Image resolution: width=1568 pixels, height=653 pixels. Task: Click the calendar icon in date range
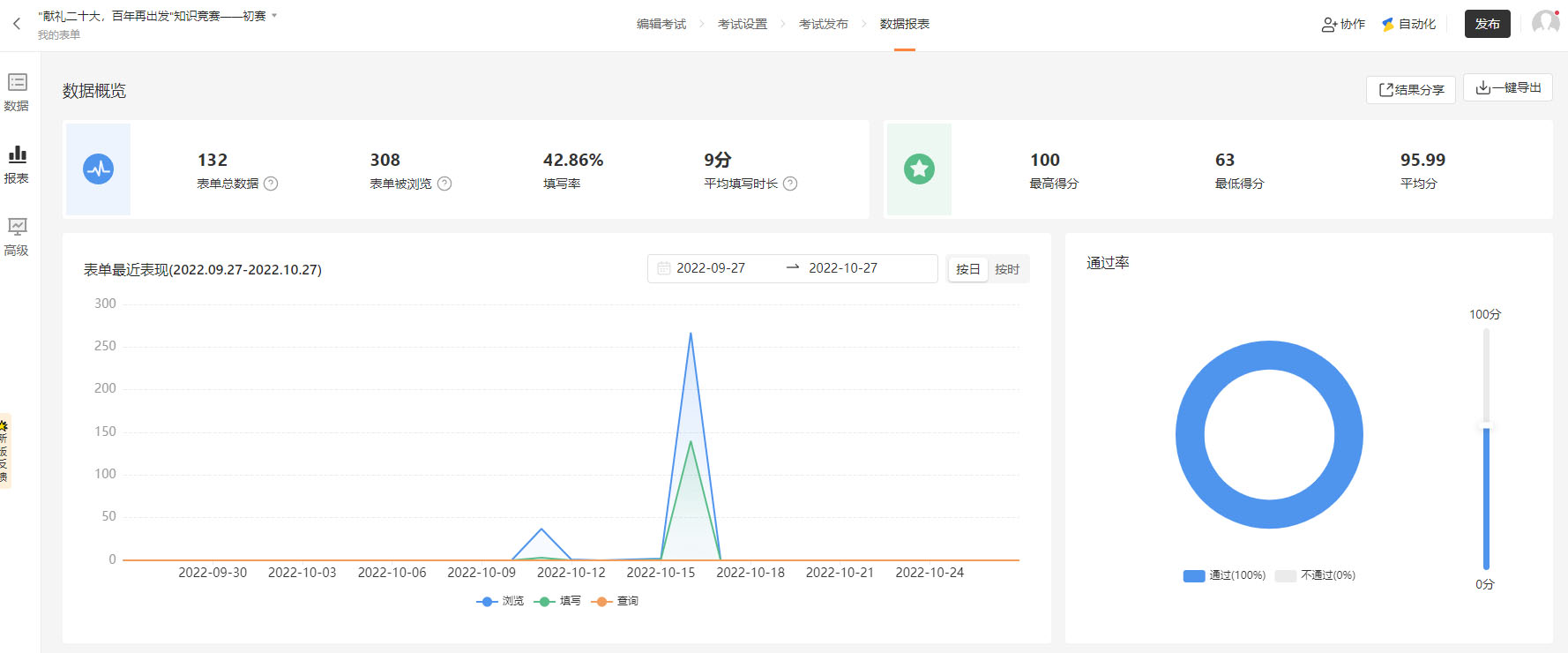click(663, 268)
